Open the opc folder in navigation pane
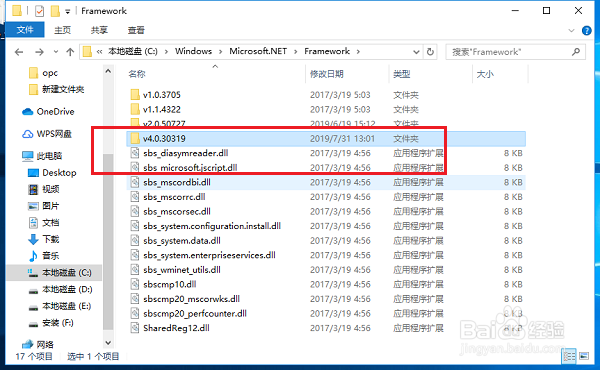The width and height of the screenshot is (600, 370). point(50,73)
